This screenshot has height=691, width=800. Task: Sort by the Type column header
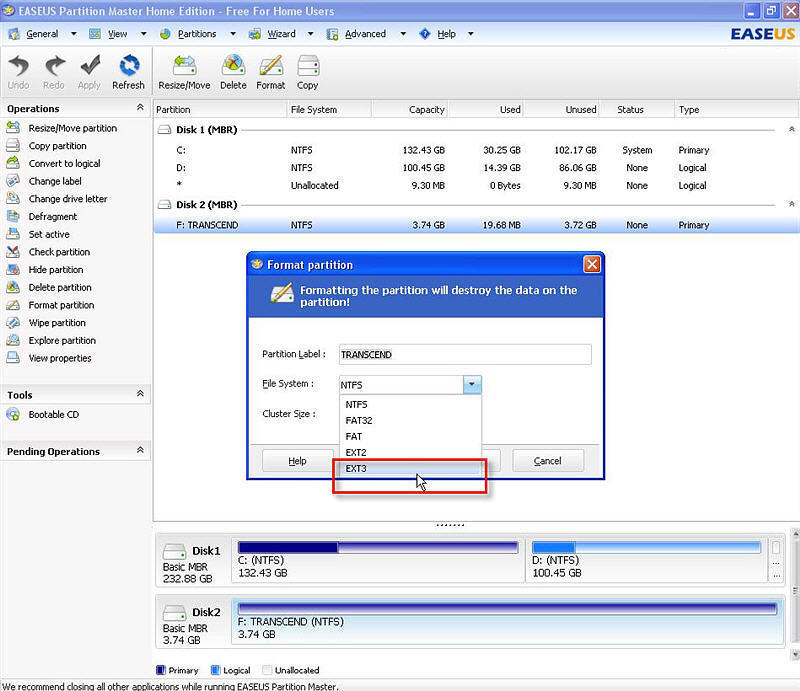click(x=735, y=110)
